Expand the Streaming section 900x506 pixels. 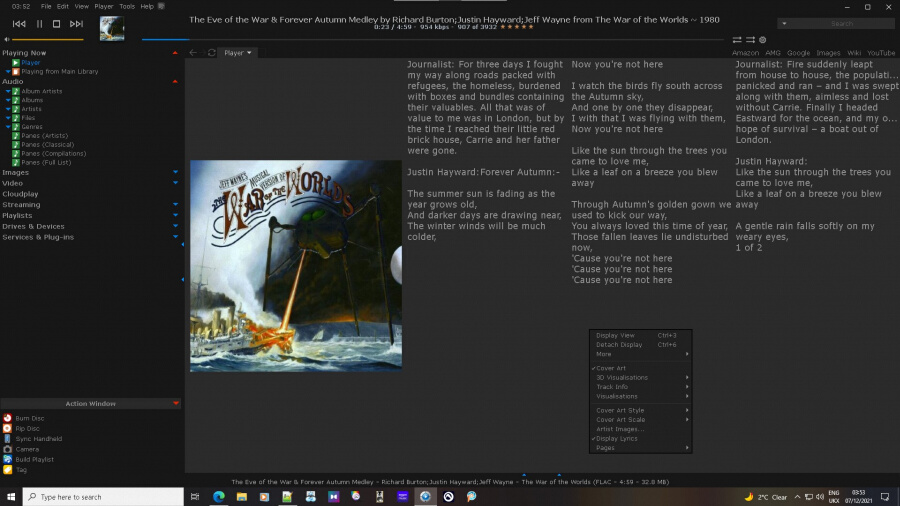[x=175, y=204]
